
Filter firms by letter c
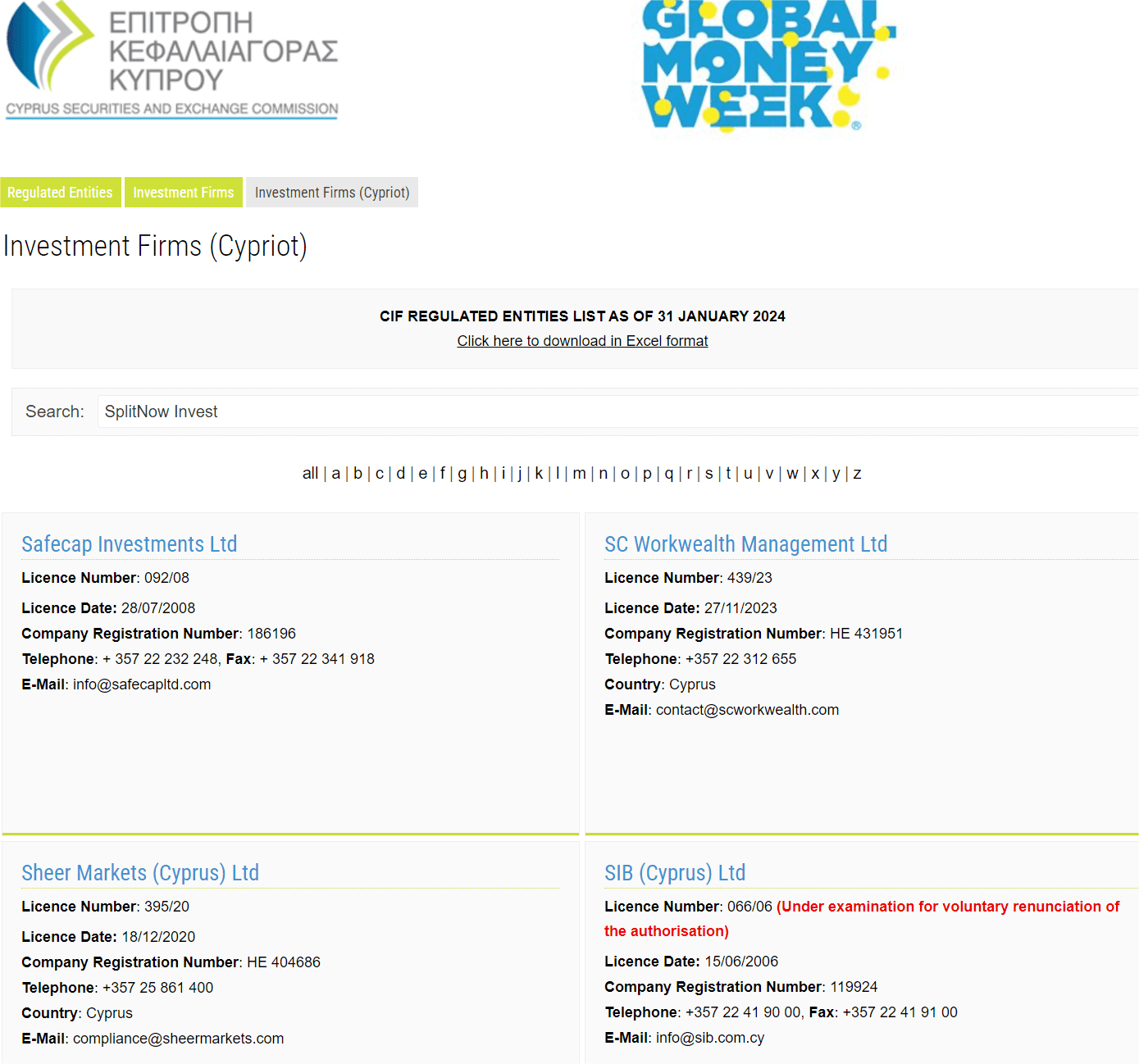pyautogui.click(x=380, y=474)
